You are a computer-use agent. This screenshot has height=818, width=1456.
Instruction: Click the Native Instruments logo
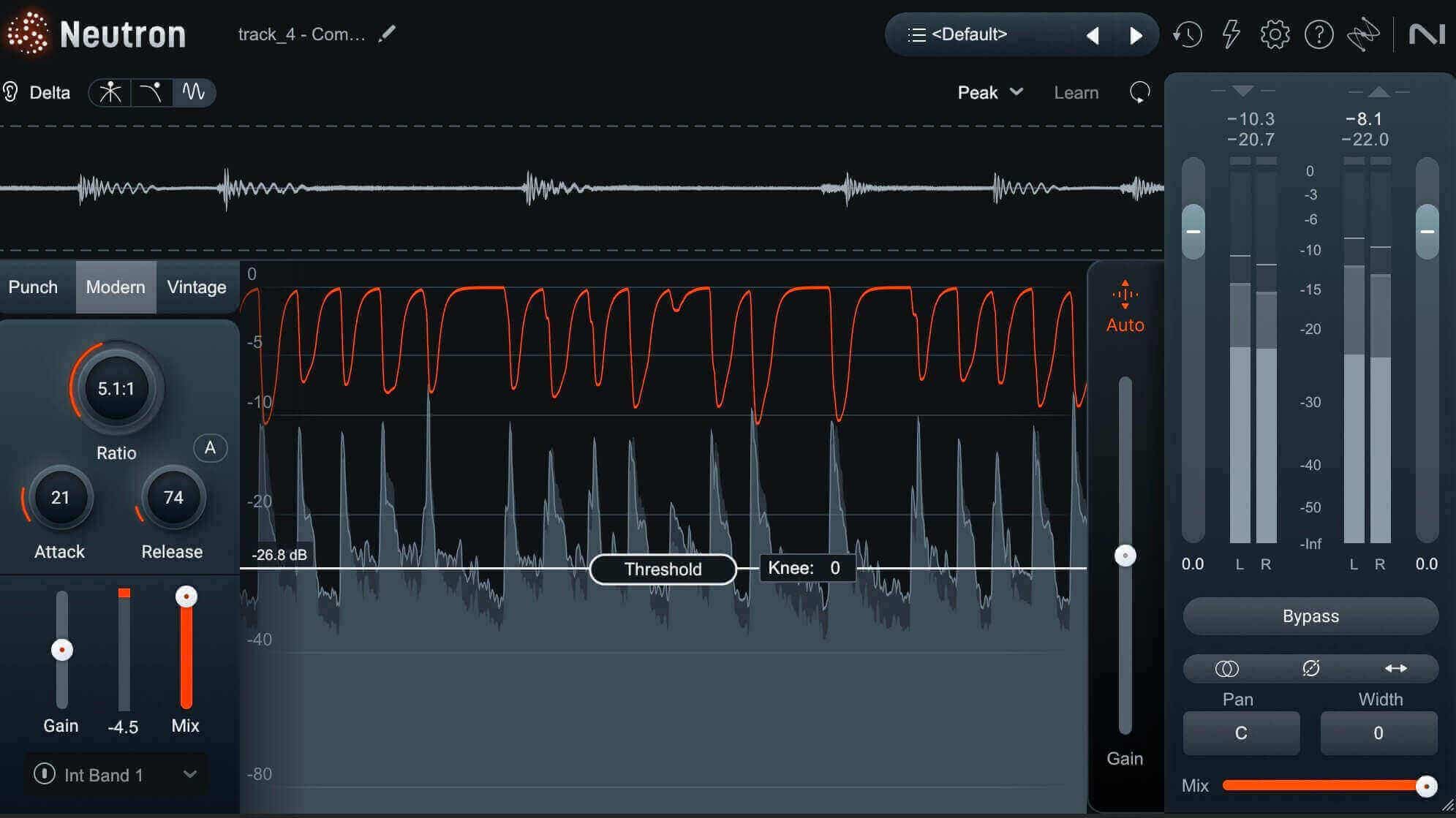1427,34
